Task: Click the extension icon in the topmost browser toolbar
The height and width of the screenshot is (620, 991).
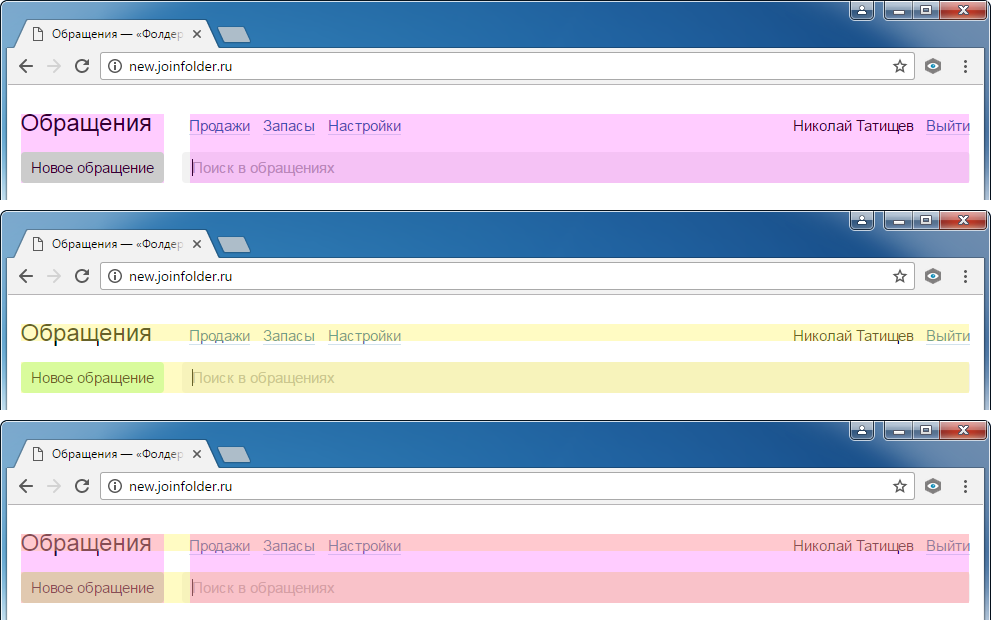Action: pos(933,66)
